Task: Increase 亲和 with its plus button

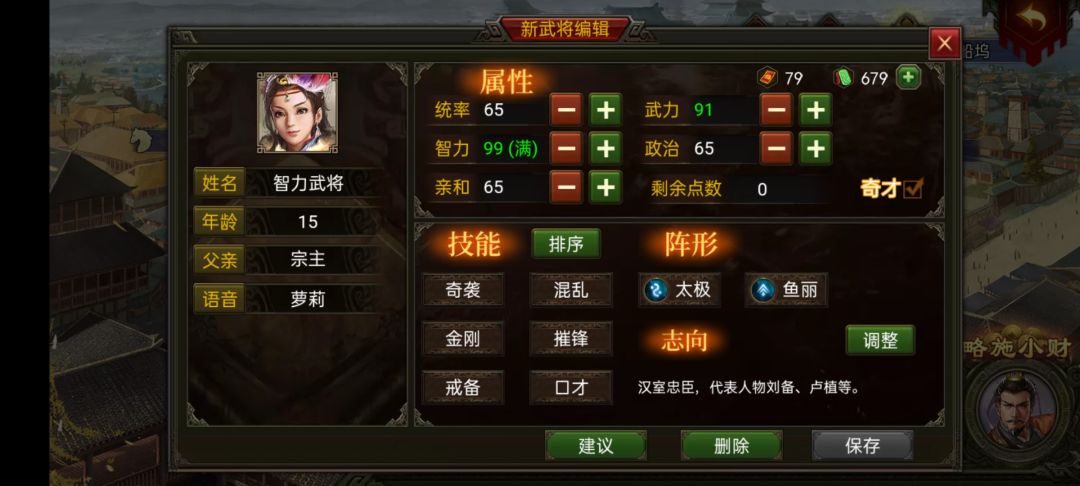Action: 605,187
